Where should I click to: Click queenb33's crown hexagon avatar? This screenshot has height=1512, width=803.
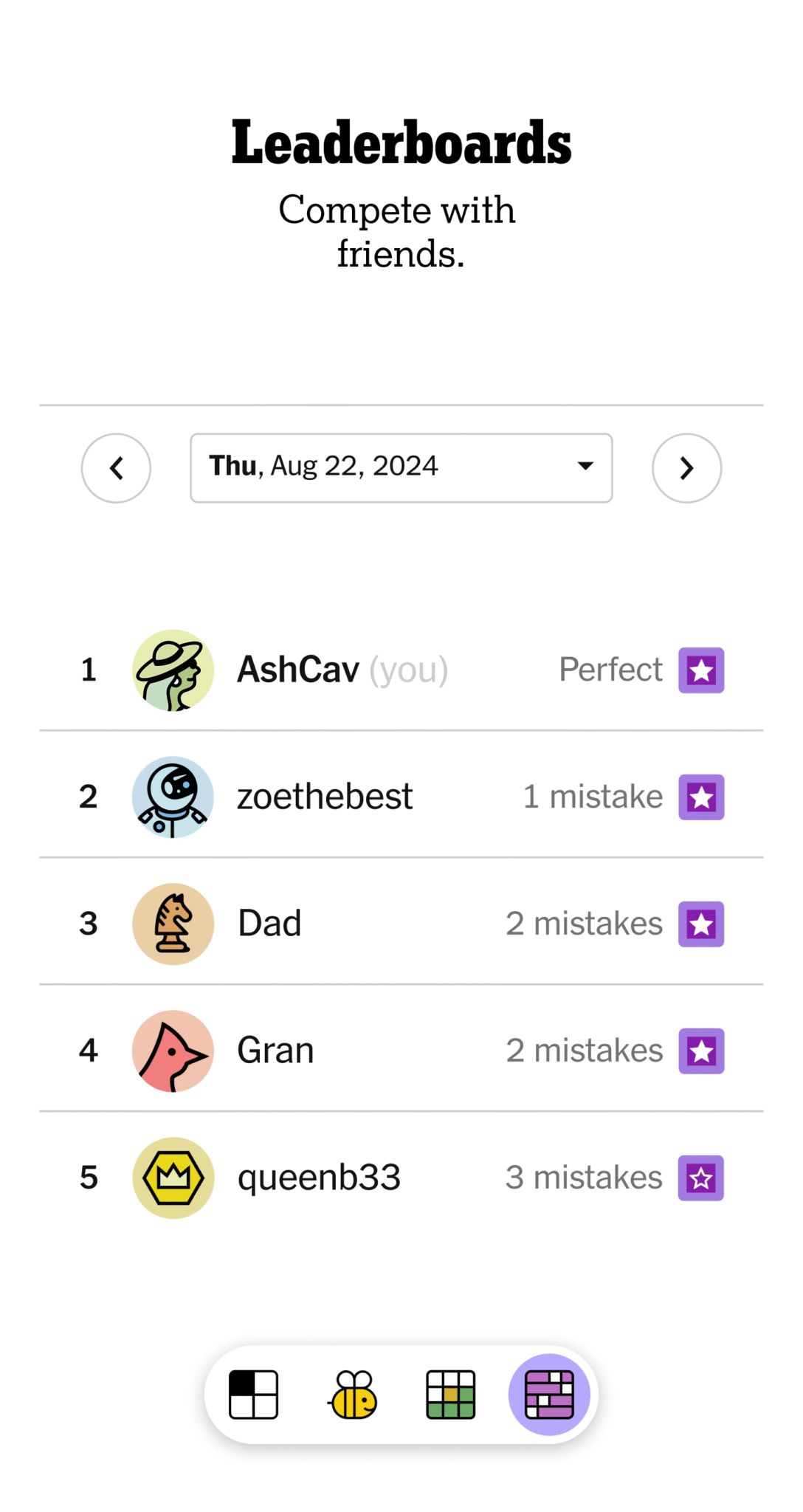point(173,1178)
